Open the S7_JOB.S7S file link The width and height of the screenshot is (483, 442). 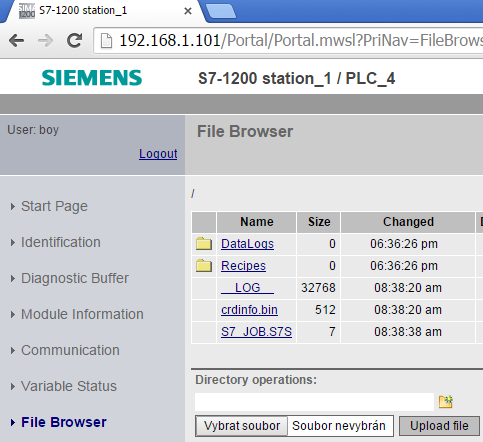click(x=256, y=332)
